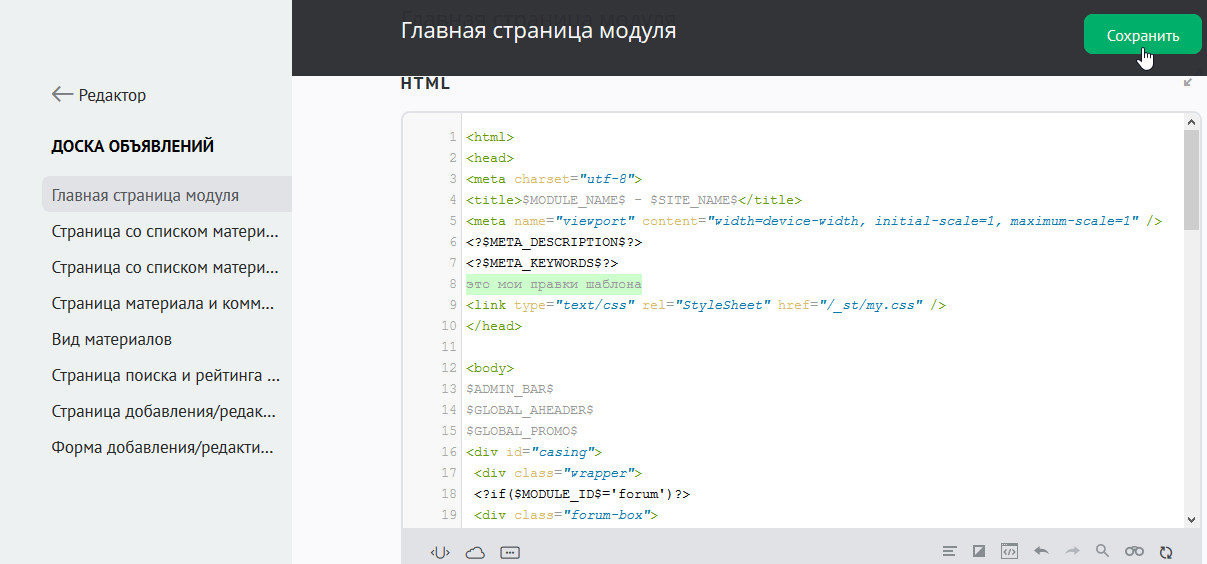The width and height of the screenshot is (1207, 564).
Task: Click the code window </> icon
Action: coord(1009,551)
